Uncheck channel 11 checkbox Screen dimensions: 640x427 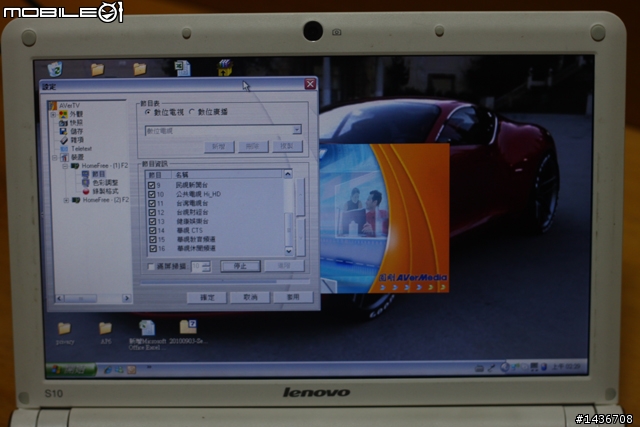pyautogui.click(x=152, y=203)
